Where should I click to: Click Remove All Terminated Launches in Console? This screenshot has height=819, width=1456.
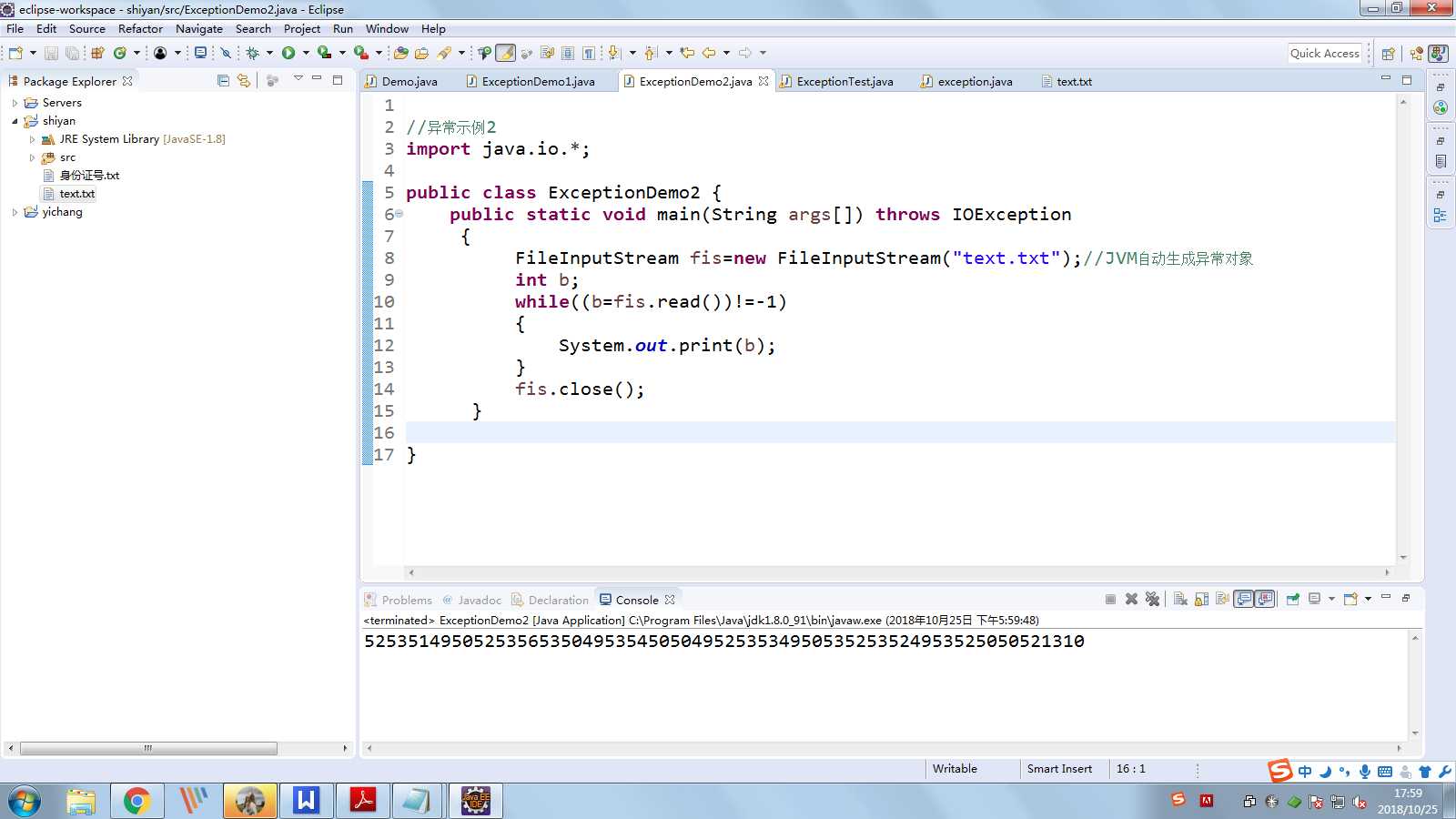coord(1152,599)
